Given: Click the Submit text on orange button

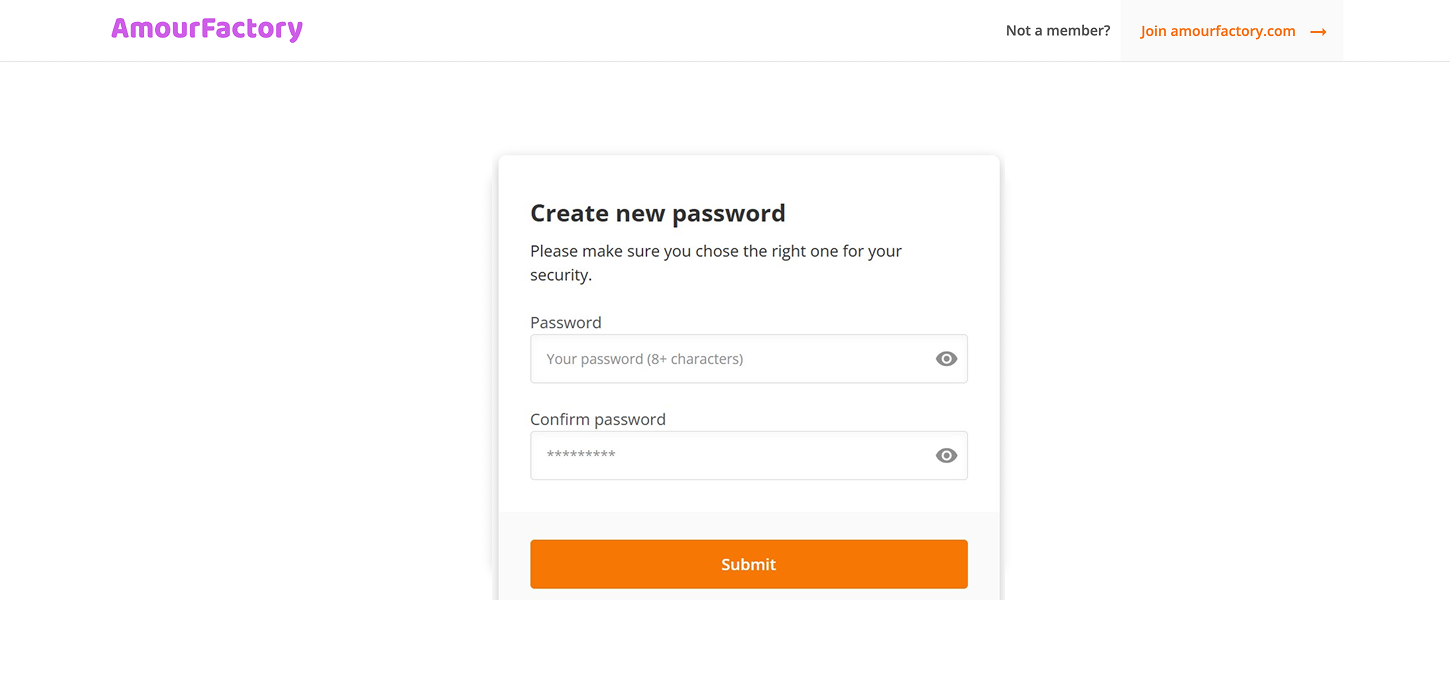Looking at the screenshot, I should coord(748,564).
